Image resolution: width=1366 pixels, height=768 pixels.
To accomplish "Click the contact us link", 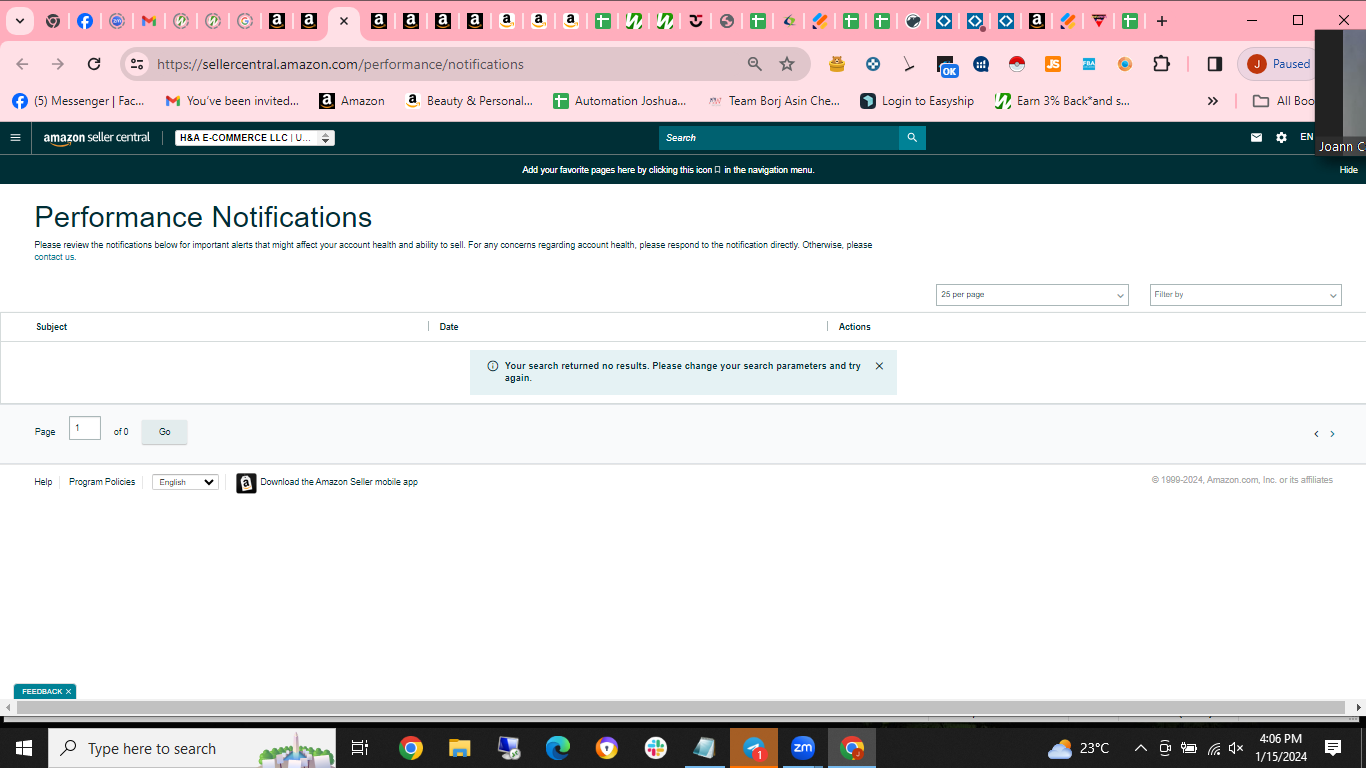I will point(55,257).
